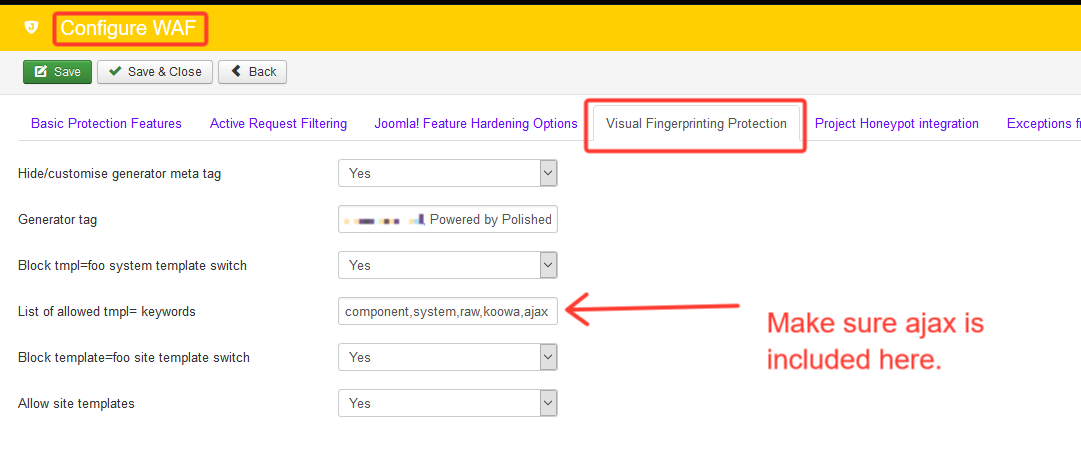Click the green Save button
Viewport: 1081px width, 450px height.
(58, 72)
